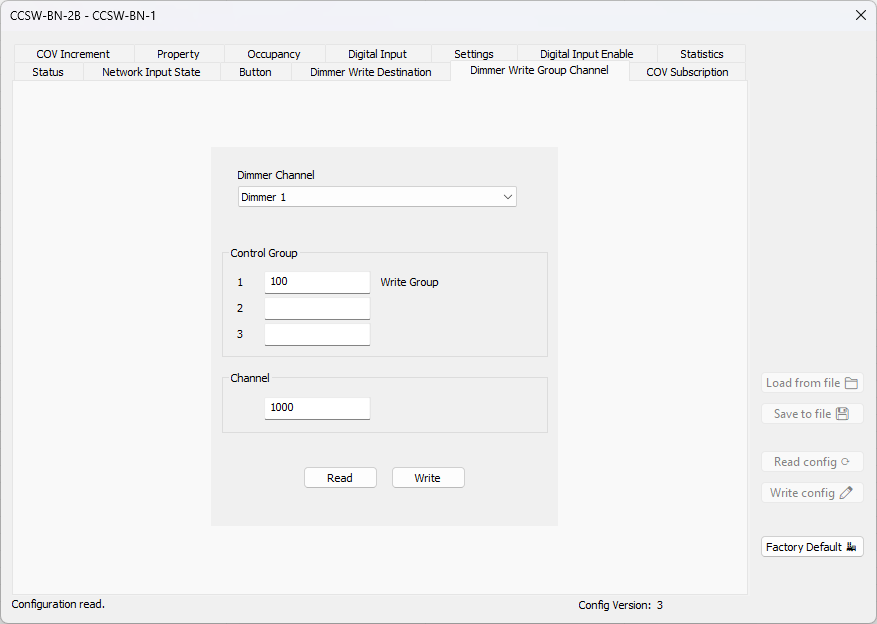Image resolution: width=877 pixels, height=624 pixels.
Task: Select the Digital Input tab
Action: pos(378,54)
